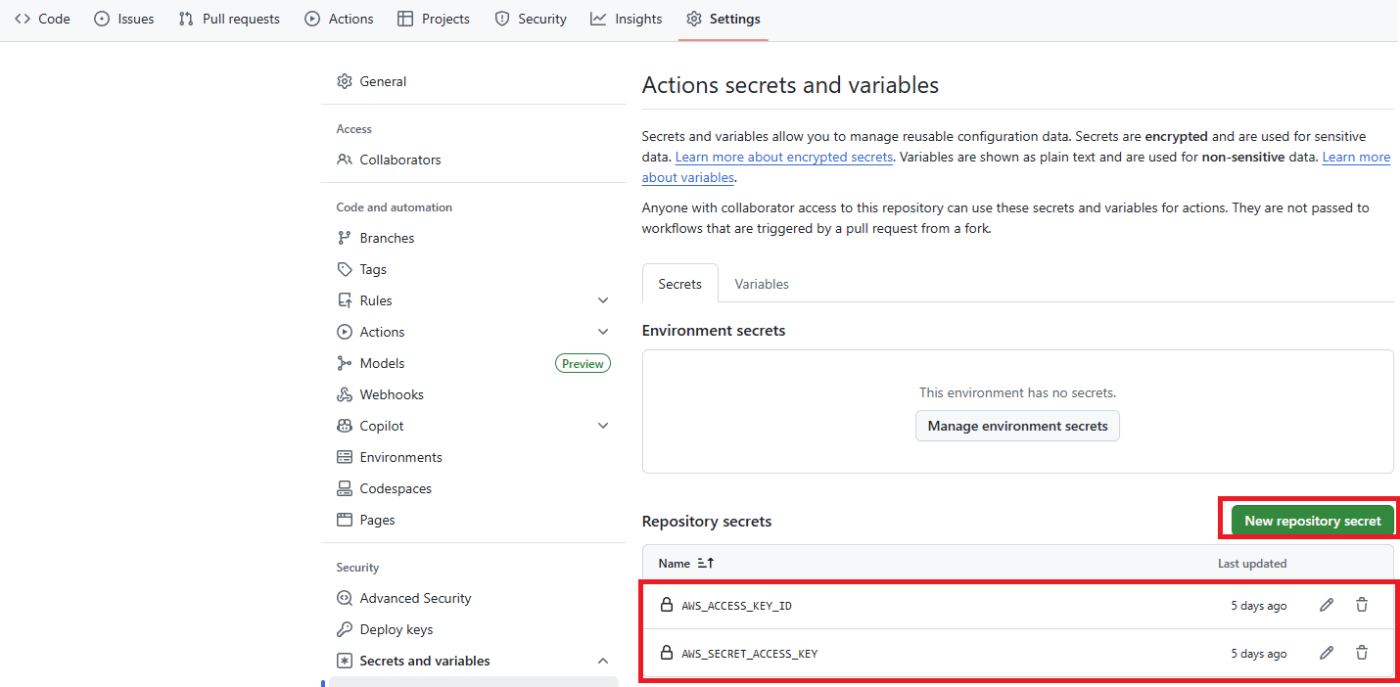Open Branches settings in sidebar

(386, 238)
